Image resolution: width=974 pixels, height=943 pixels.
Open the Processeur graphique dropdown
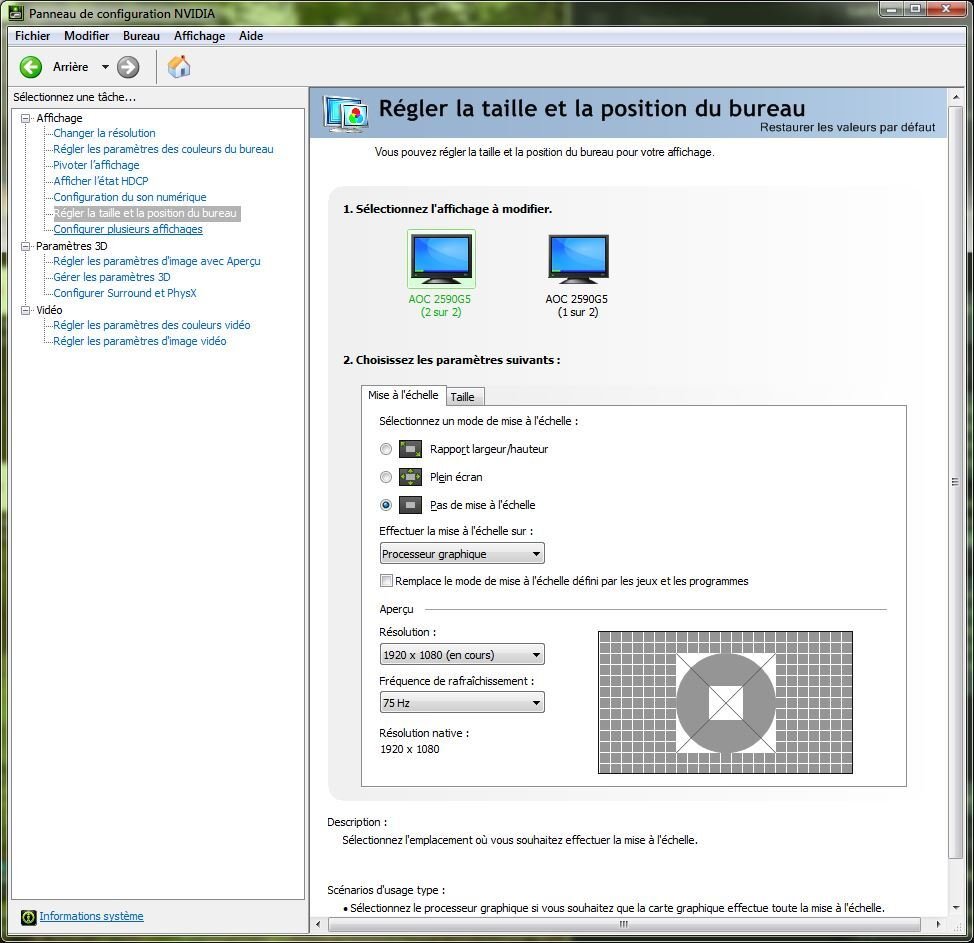point(462,554)
